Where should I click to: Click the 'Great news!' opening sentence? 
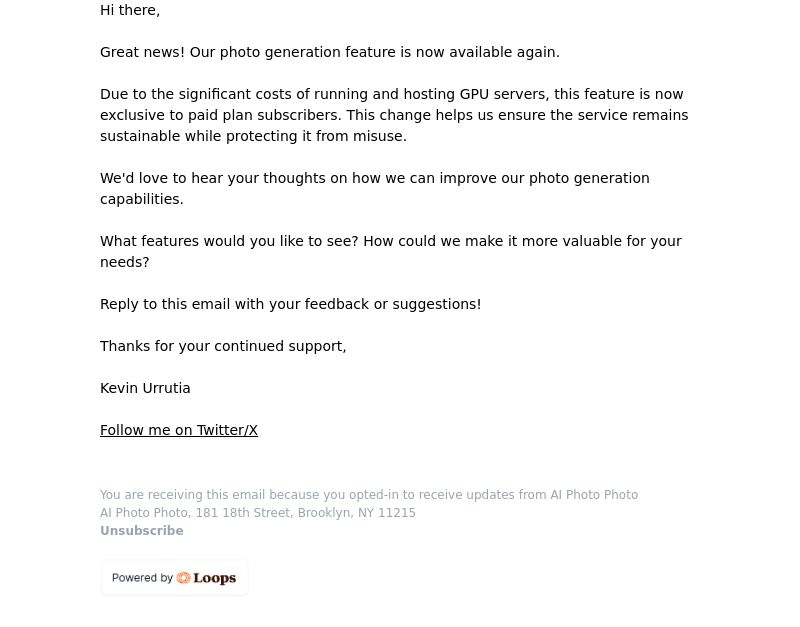(x=329, y=52)
